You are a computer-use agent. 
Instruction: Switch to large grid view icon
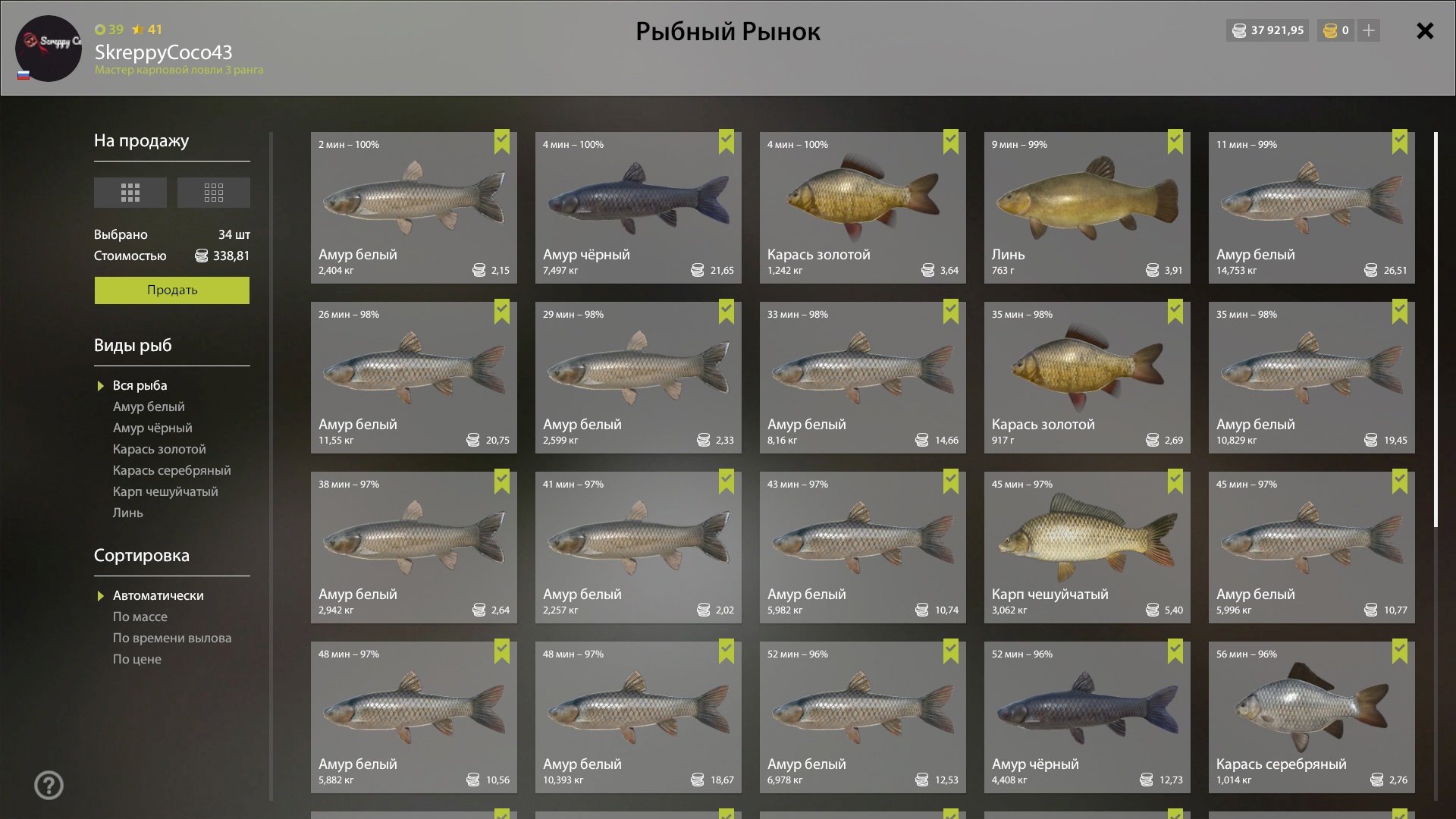[x=130, y=193]
